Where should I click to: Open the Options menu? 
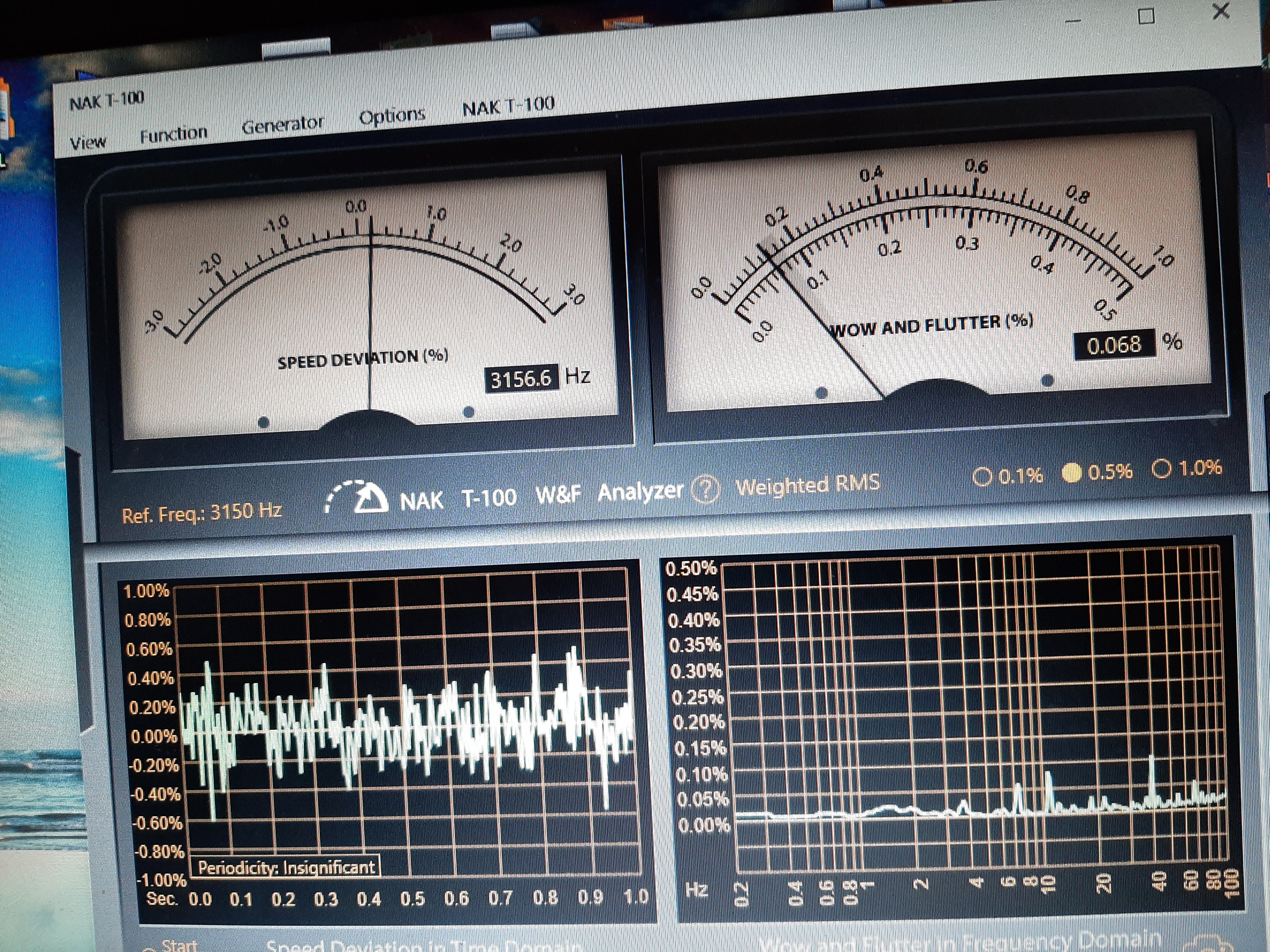click(392, 116)
